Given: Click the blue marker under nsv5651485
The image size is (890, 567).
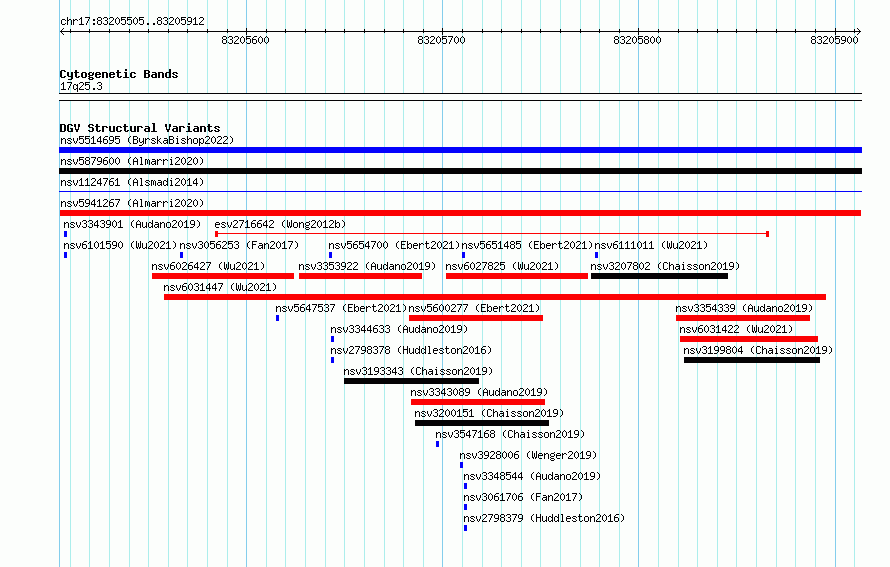Looking at the screenshot, I should (464, 255).
